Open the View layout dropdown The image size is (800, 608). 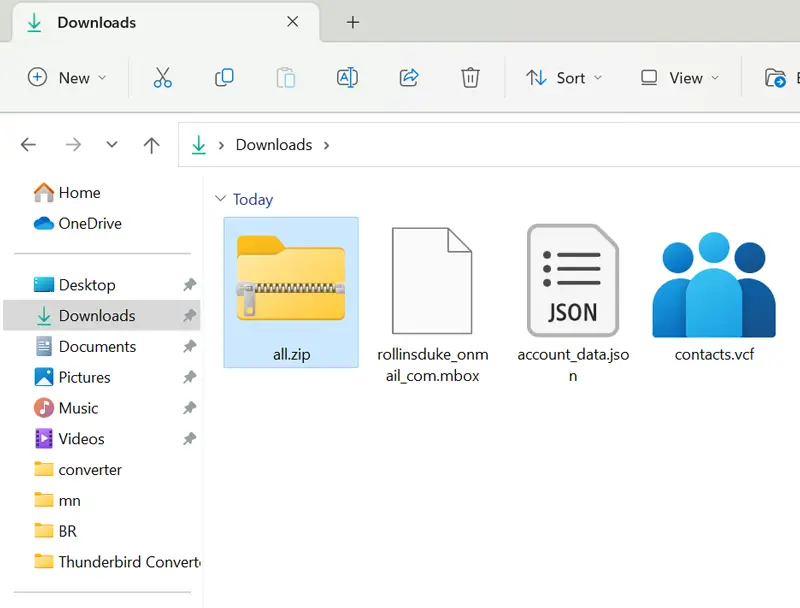click(x=680, y=78)
